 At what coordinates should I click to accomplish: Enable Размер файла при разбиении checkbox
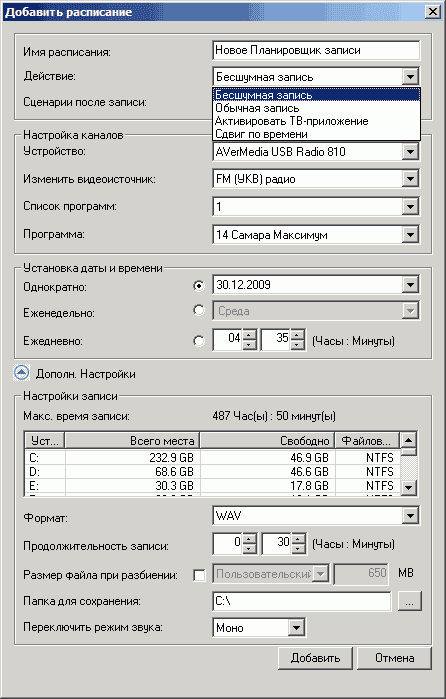(199, 575)
